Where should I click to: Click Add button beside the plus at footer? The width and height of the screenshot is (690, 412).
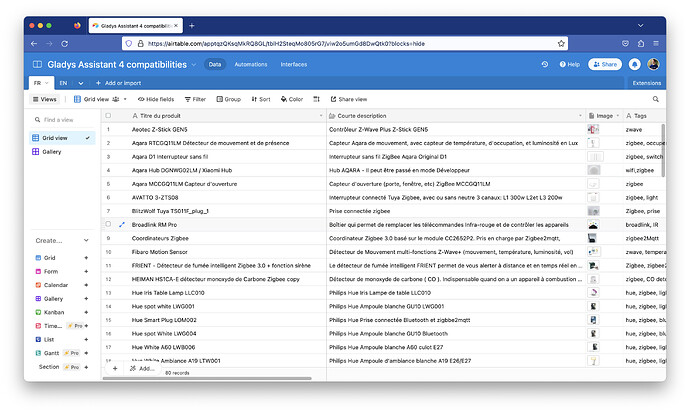(142, 369)
